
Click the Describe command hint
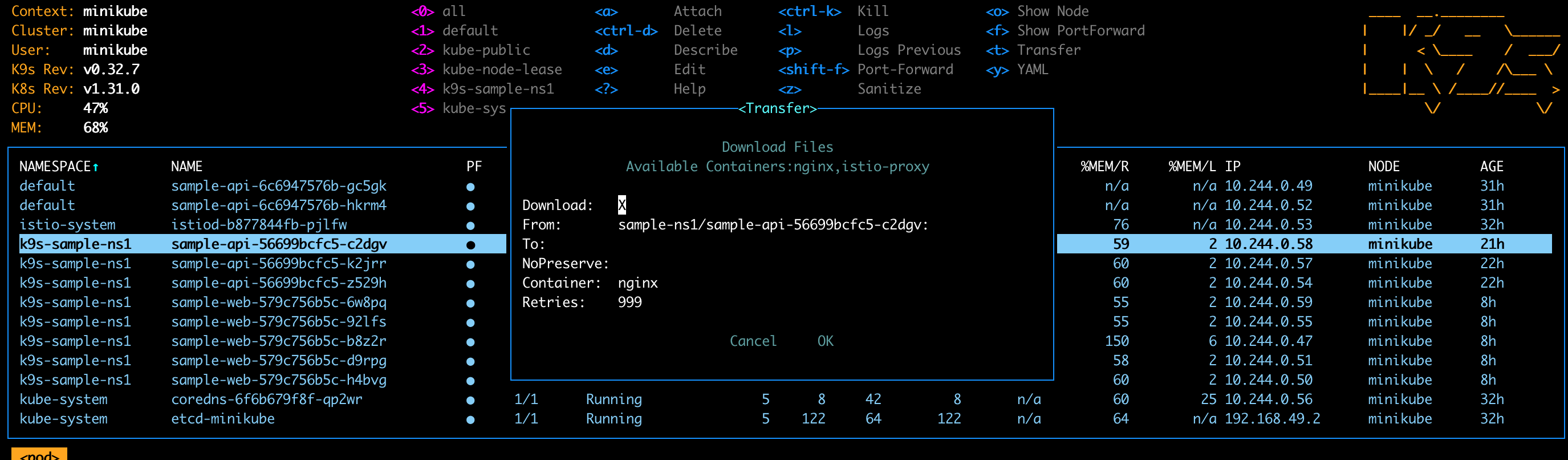pyautogui.click(x=705, y=50)
